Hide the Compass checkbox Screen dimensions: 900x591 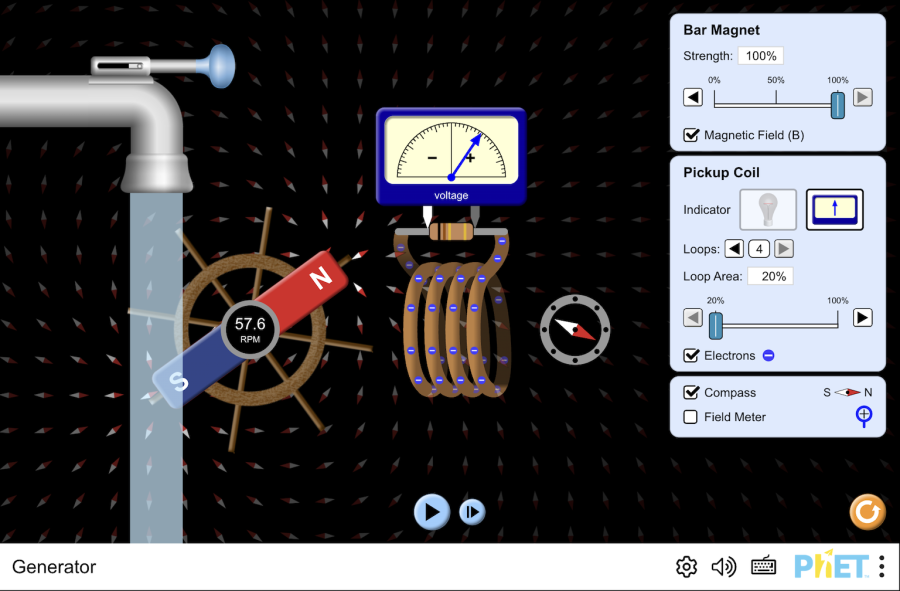691,393
